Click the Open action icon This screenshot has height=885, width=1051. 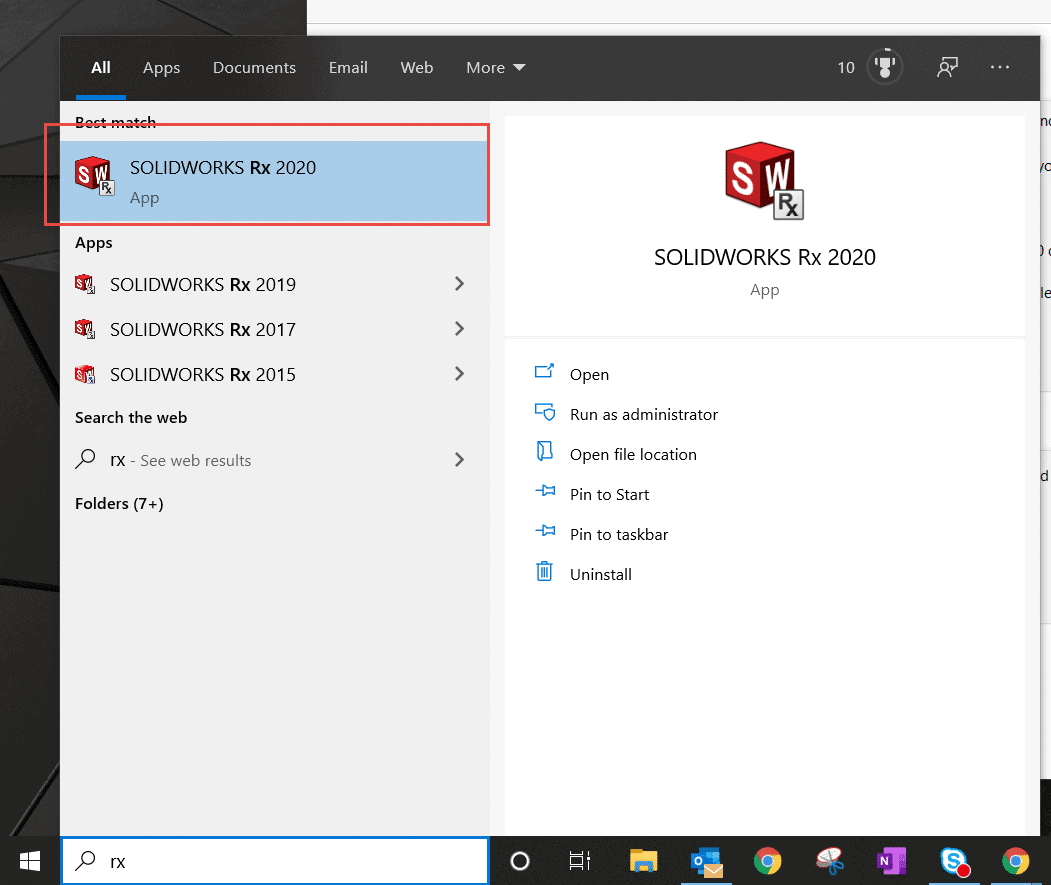click(x=544, y=371)
